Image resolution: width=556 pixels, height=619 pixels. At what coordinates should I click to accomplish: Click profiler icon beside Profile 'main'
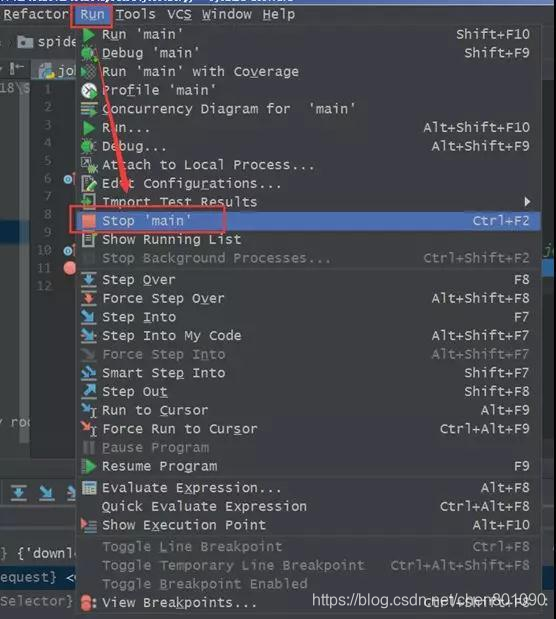[x=89, y=91]
